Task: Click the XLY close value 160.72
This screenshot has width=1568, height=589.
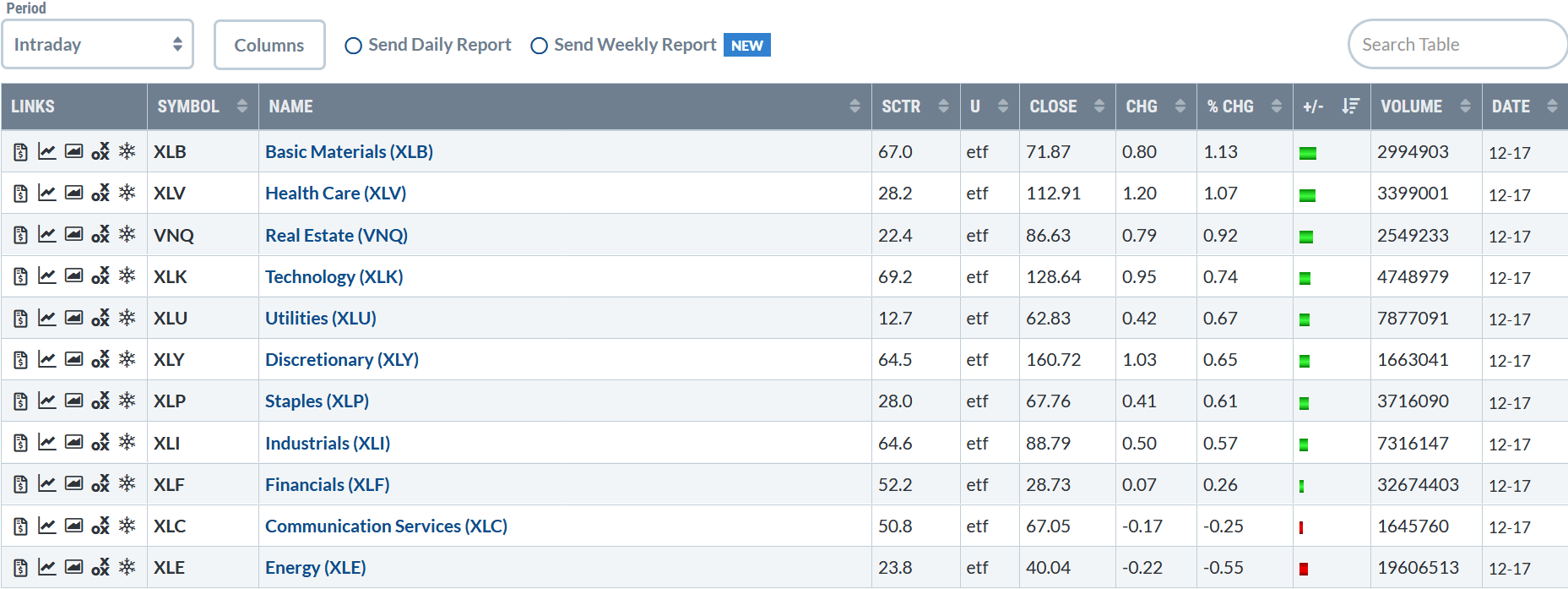Action: pyautogui.click(x=1053, y=360)
